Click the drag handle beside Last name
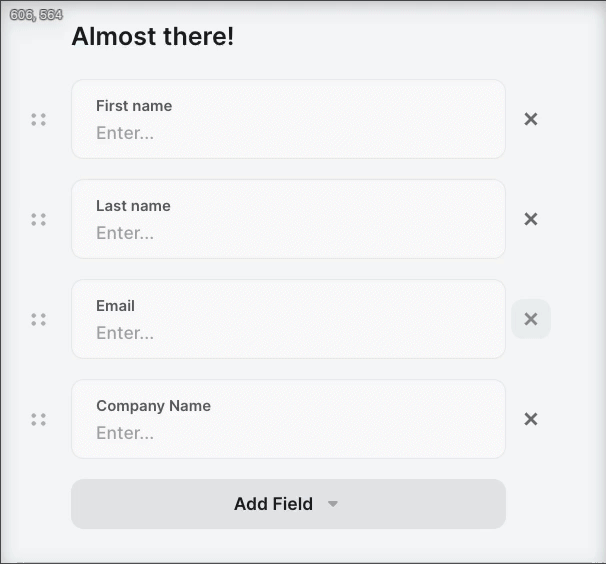 [38, 219]
